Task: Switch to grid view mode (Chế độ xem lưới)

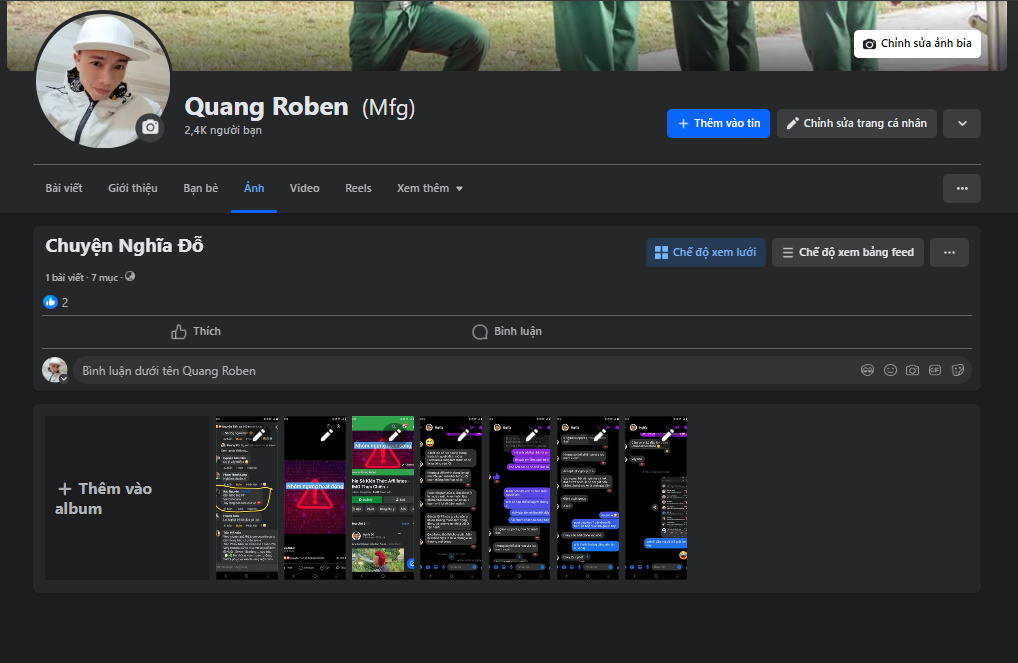Action: click(705, 253)
